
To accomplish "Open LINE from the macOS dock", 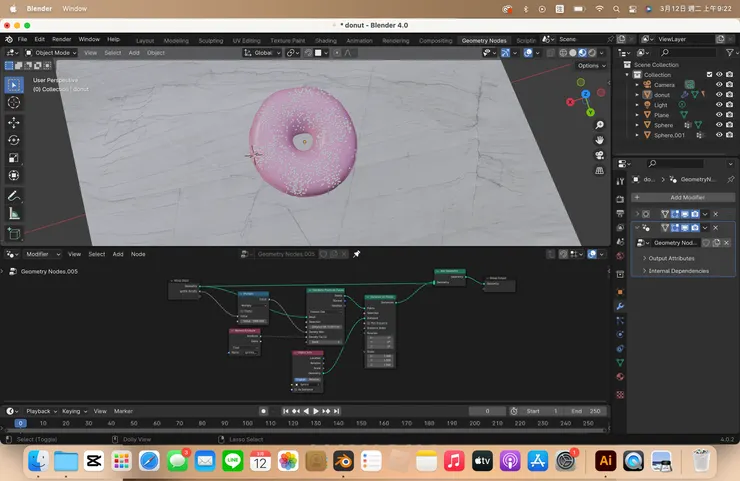I will (232, 461).
